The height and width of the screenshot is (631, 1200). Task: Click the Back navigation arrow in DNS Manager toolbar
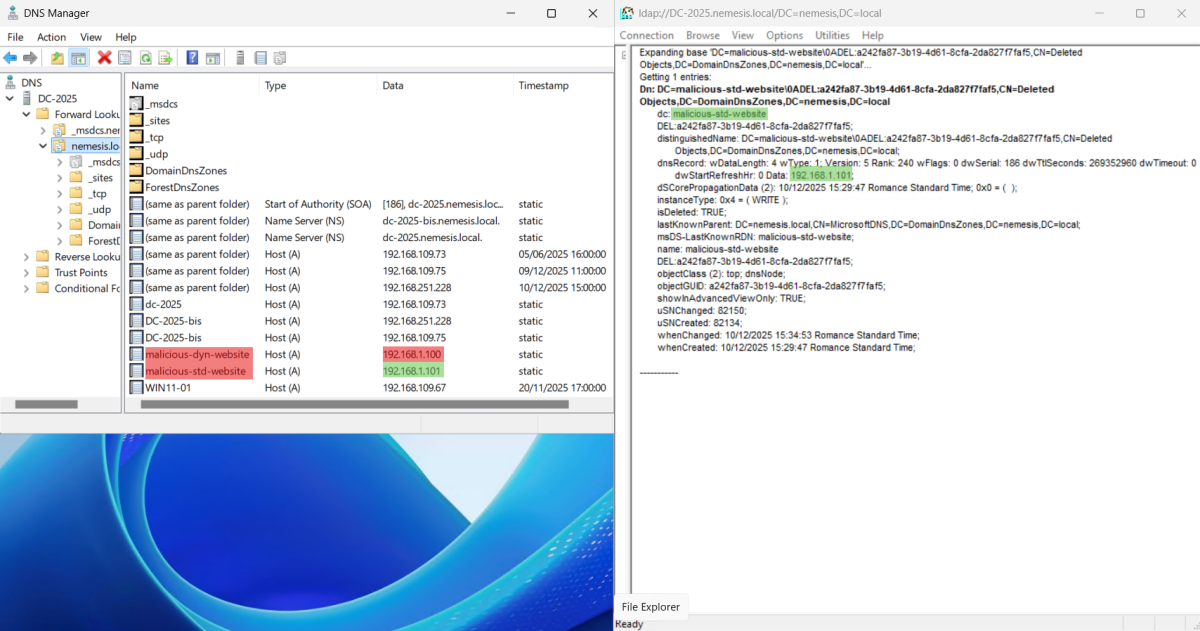click(x=10, y=57)
